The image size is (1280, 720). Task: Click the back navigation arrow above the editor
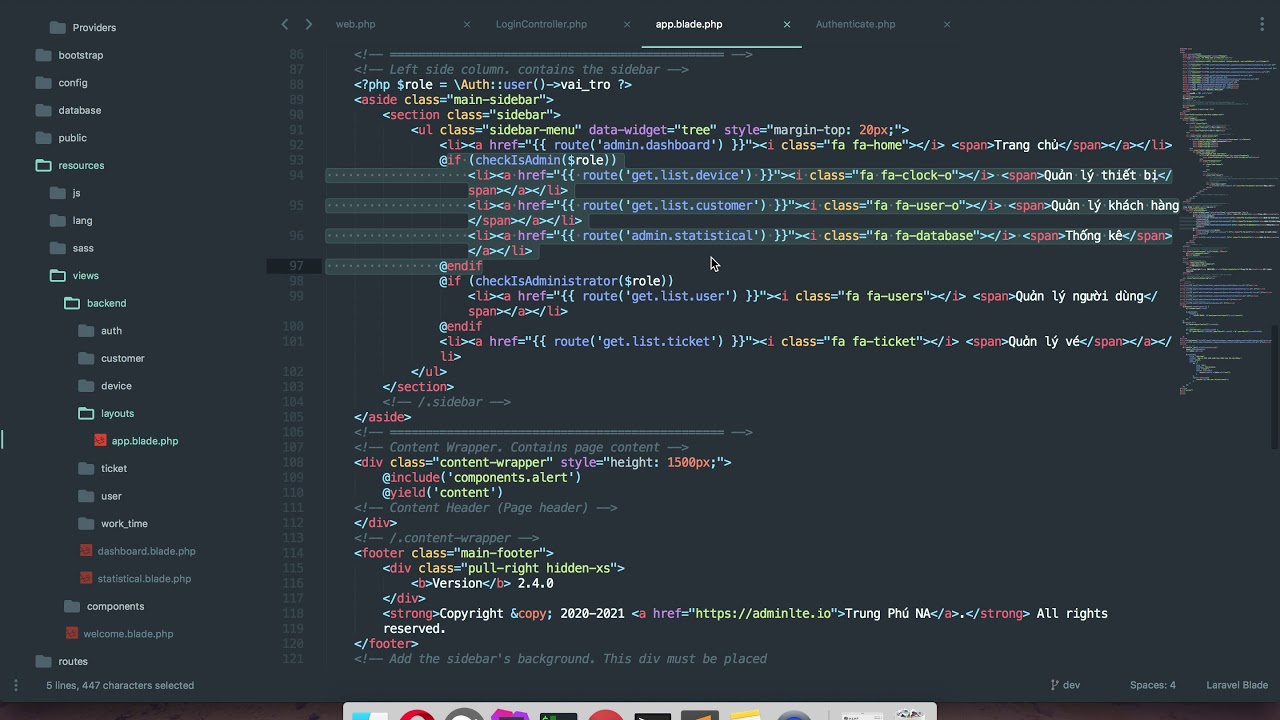coord(285,24)
